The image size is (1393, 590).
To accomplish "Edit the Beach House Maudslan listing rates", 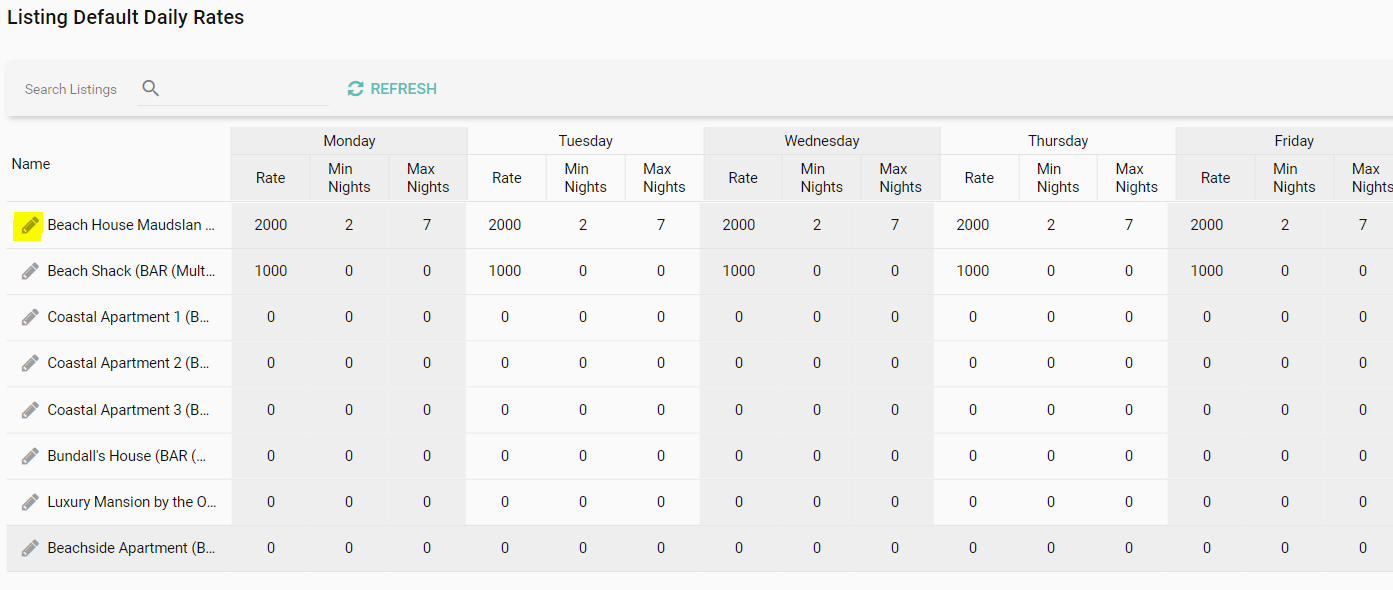I will pos(30,226).
